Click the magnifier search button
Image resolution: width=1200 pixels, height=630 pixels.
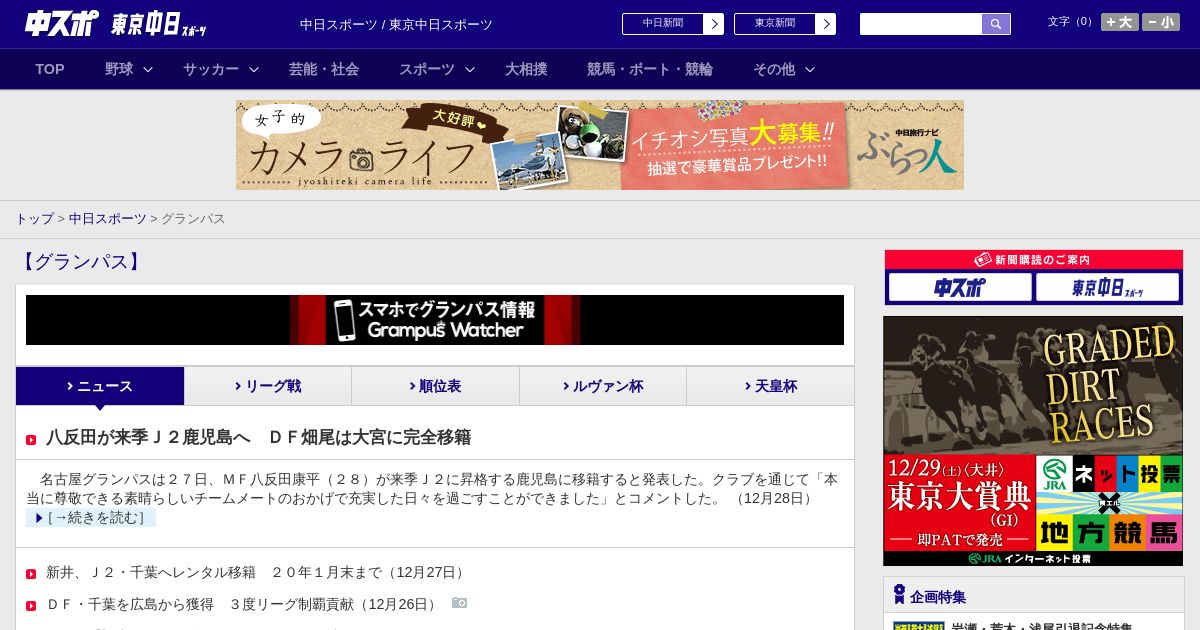996,24
